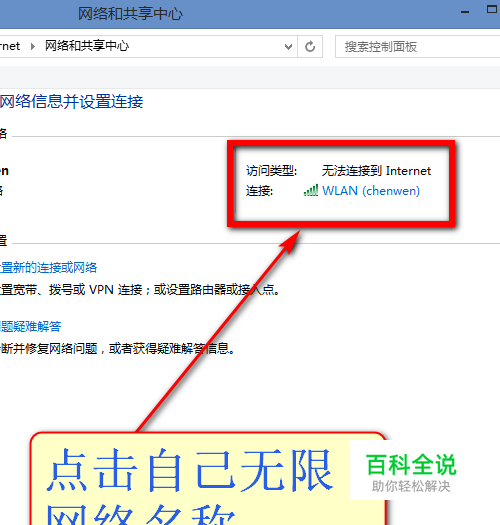Open 问题疑难解答 link
This screenshot has height=525, width=500.
(30, 326)
